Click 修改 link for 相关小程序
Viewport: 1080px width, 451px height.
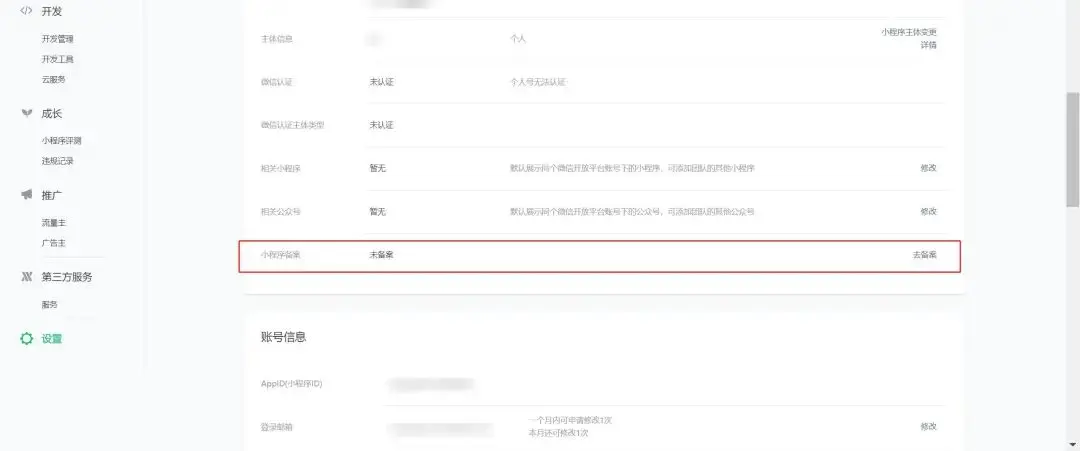pos(928,168)
